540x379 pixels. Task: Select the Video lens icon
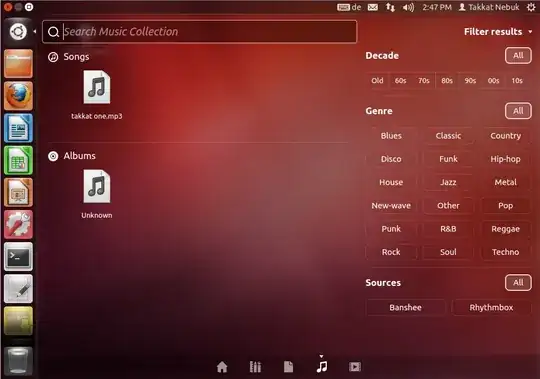point(355,367)
